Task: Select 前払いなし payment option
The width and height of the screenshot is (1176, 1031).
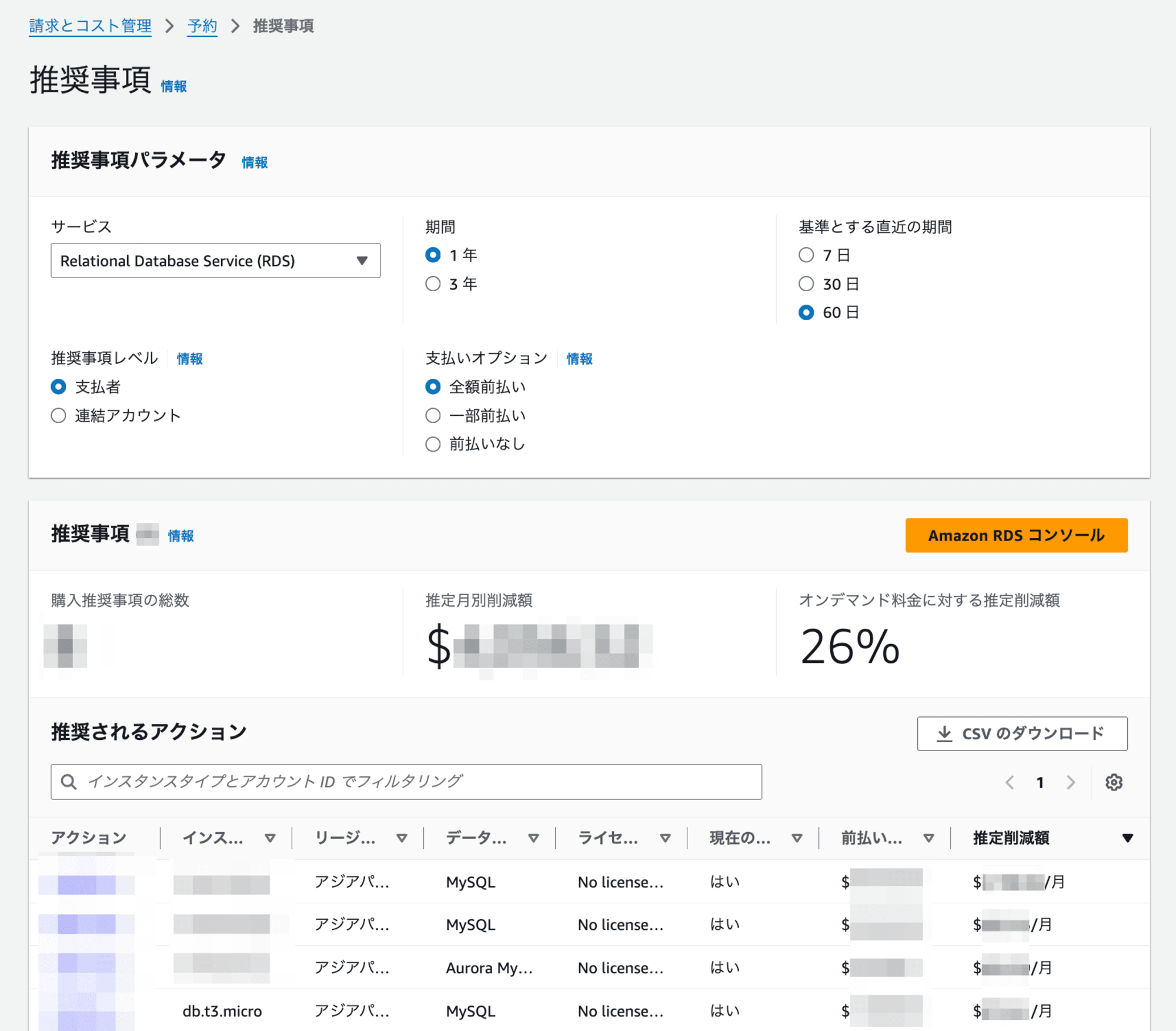Action: click(433, 444)
